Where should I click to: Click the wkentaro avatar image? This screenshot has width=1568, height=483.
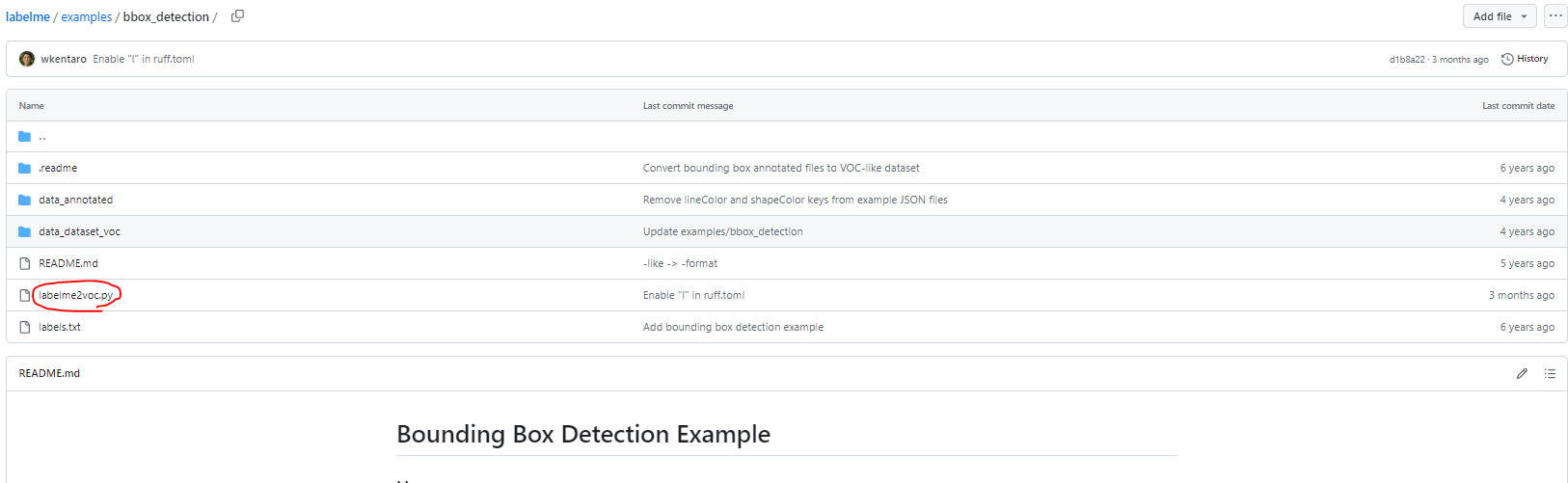27,59
